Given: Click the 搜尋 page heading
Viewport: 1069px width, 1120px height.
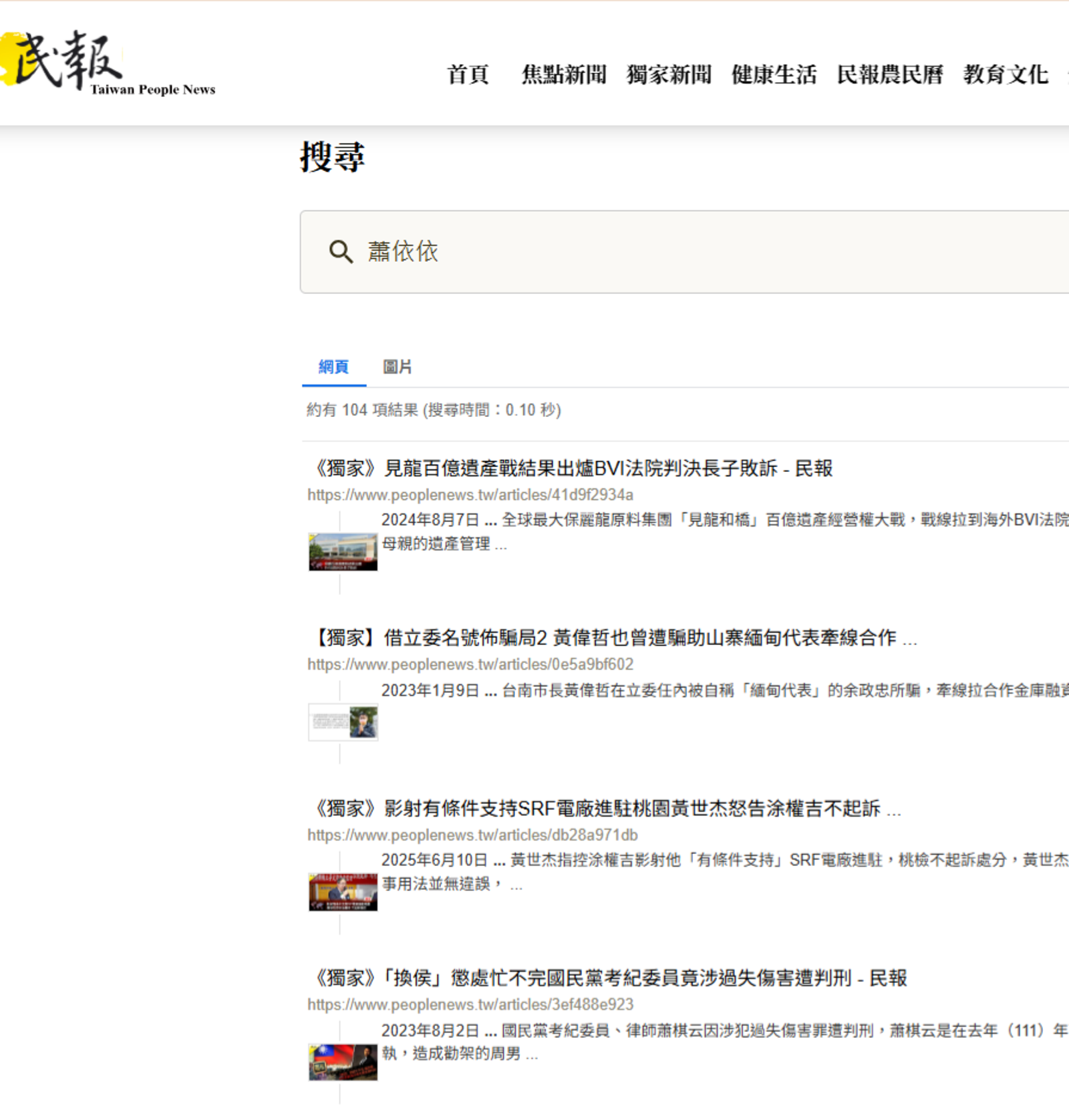Looking at the screenshot, I should [x=332, y=157].
